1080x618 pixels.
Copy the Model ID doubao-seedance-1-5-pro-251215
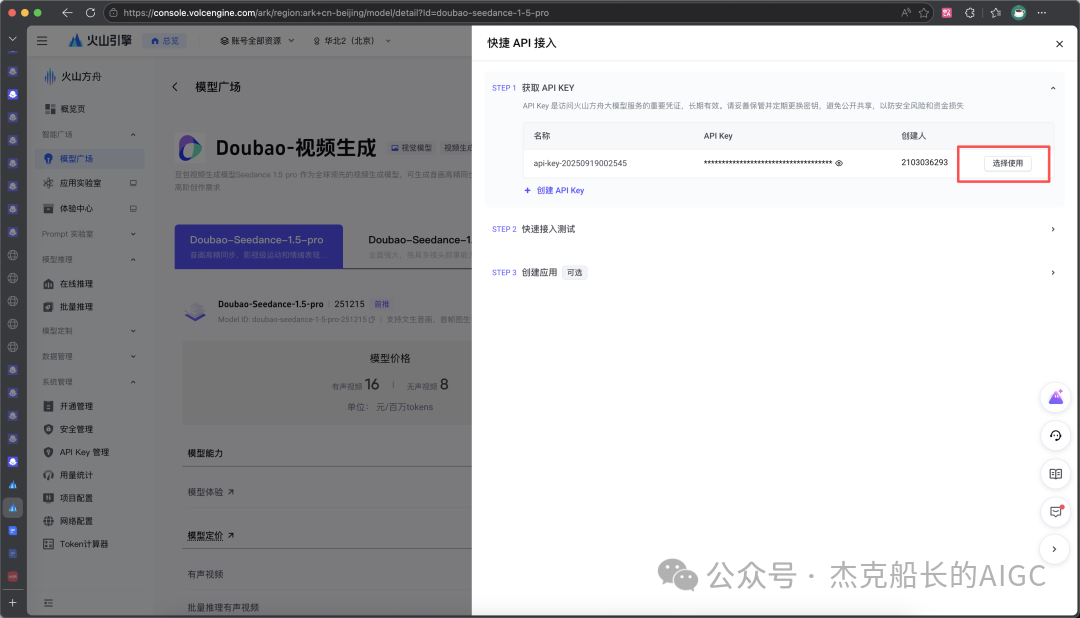point(372,320)
